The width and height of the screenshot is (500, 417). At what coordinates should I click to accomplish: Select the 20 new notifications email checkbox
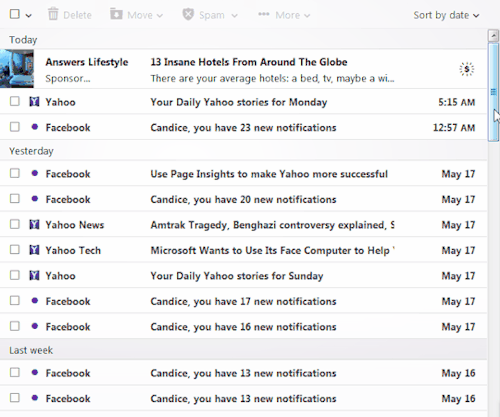pyautogui.click(x=15, y=199)
